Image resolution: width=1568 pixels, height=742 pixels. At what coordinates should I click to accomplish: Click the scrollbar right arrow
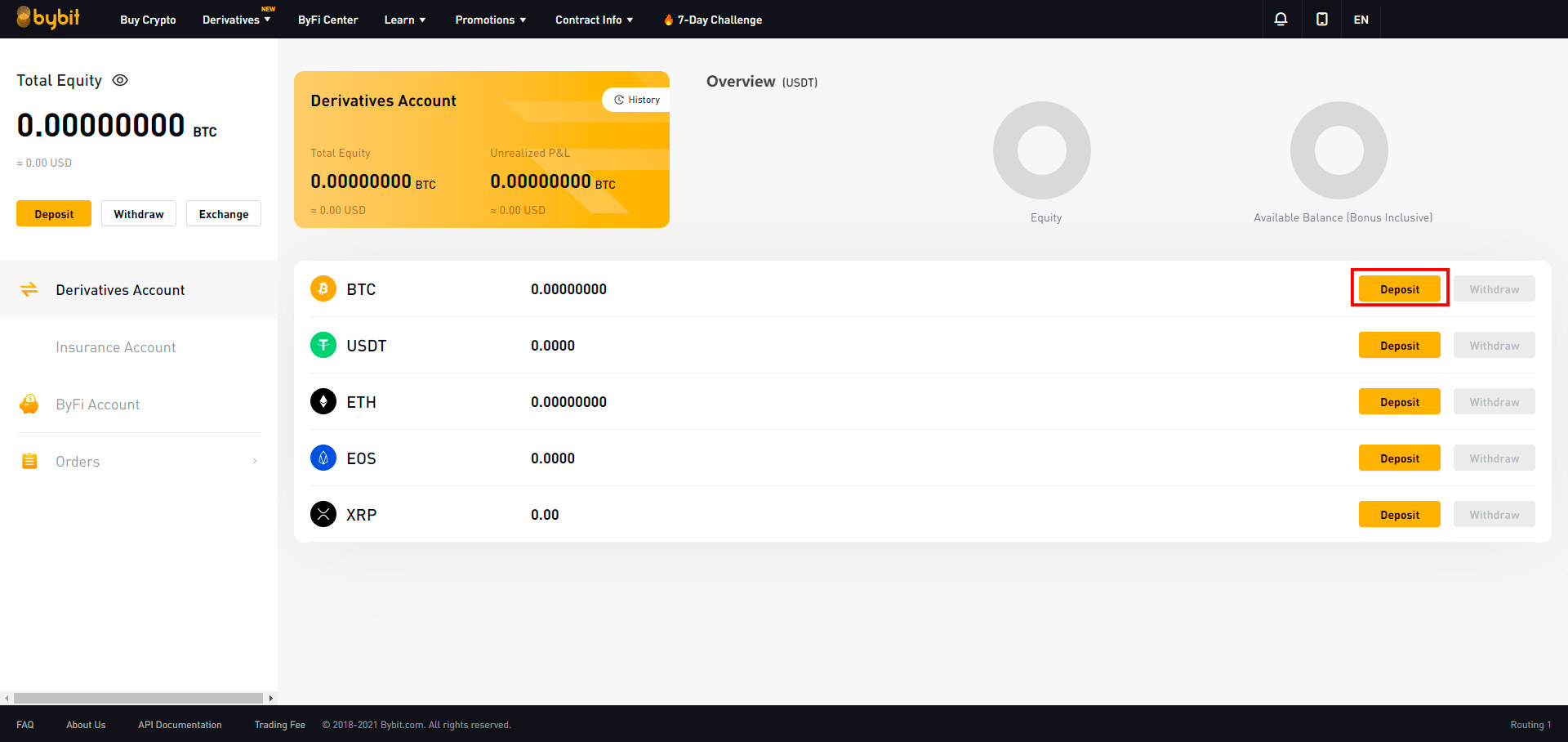[x=270, y=698]
